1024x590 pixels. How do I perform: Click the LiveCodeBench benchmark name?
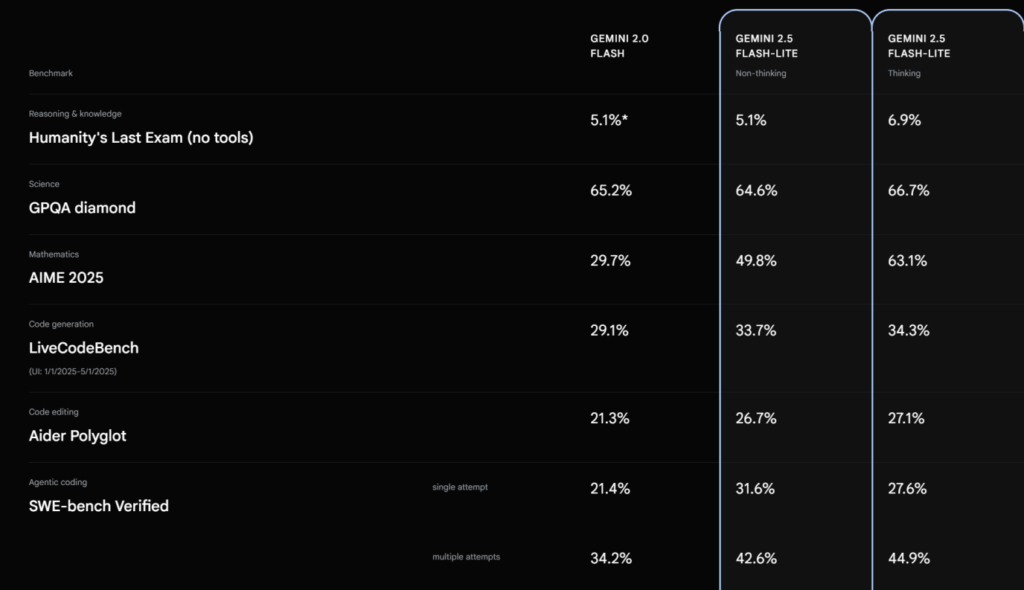click(83, 348)
